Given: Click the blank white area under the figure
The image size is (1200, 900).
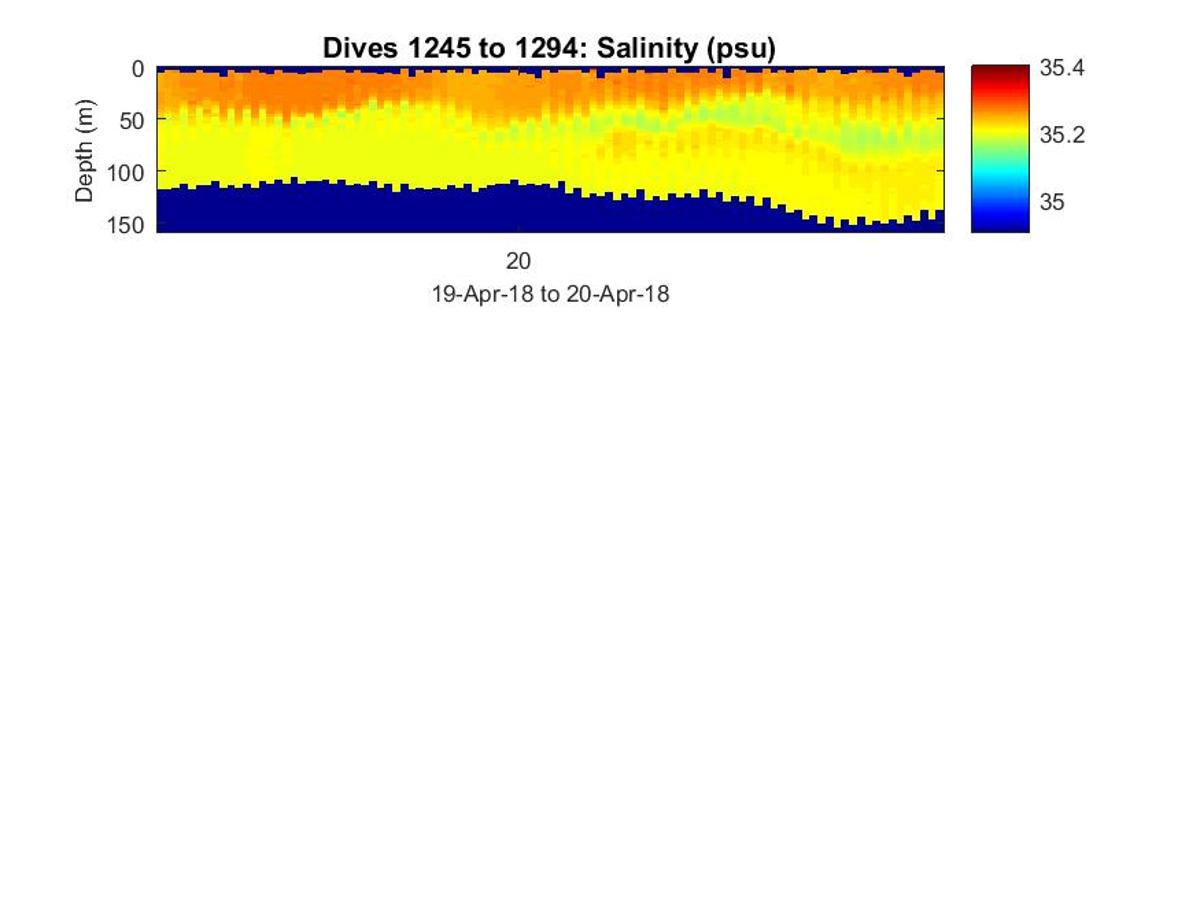Looking at the screenshot, I should pyautogui.click(x=600, y=600).
